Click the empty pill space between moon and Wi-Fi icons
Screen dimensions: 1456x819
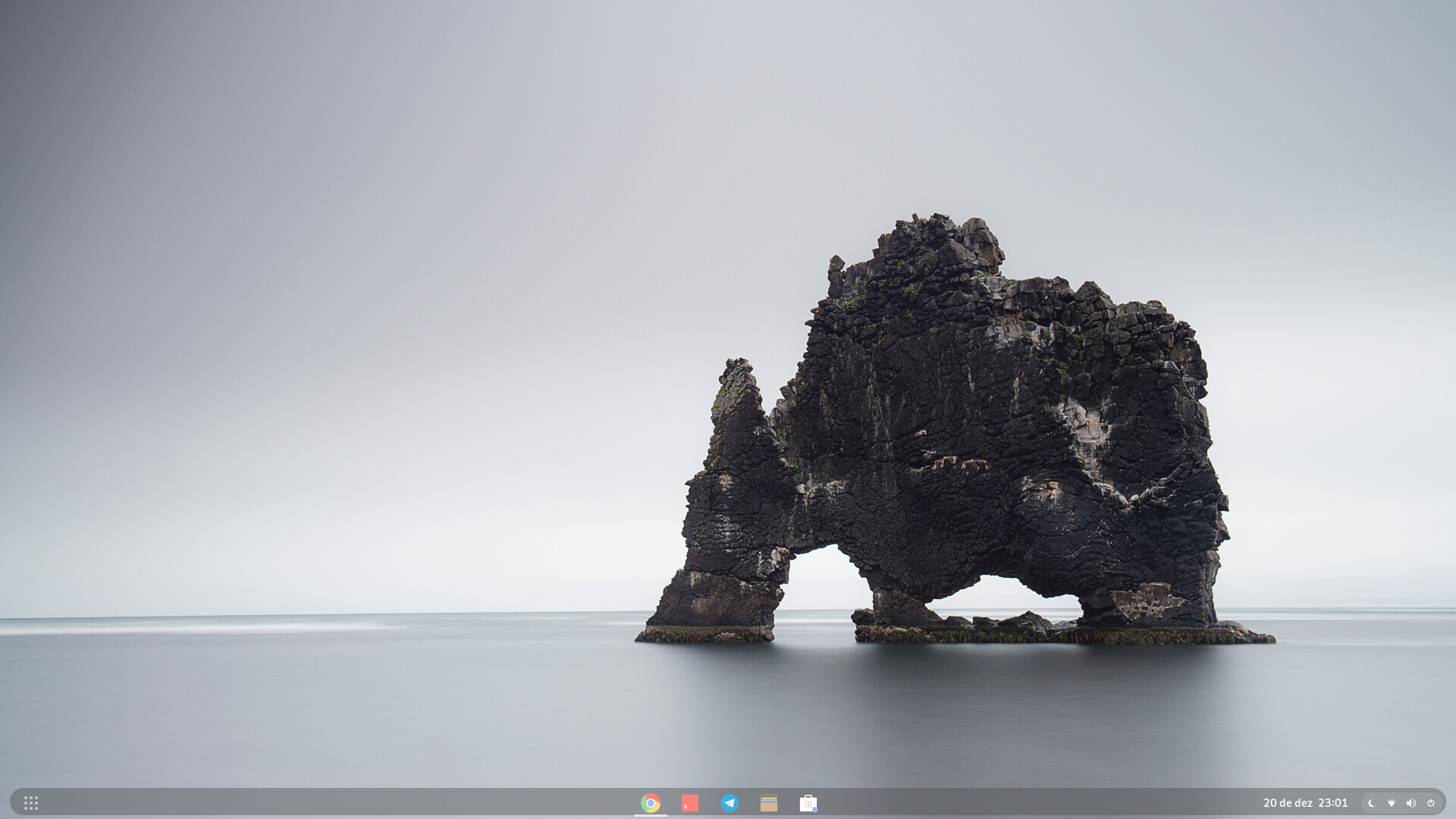click(x=1382, y=802)
